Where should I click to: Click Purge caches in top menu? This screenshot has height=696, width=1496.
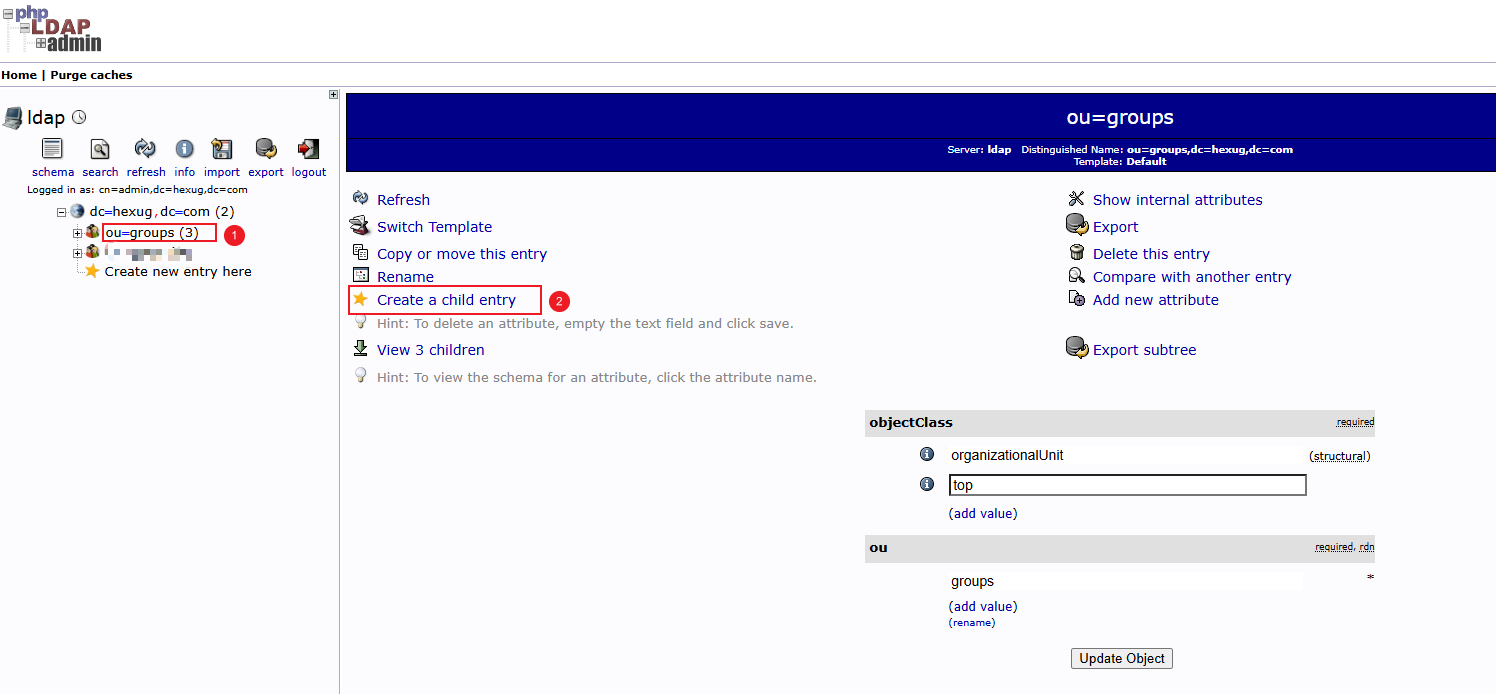[91, 75]
